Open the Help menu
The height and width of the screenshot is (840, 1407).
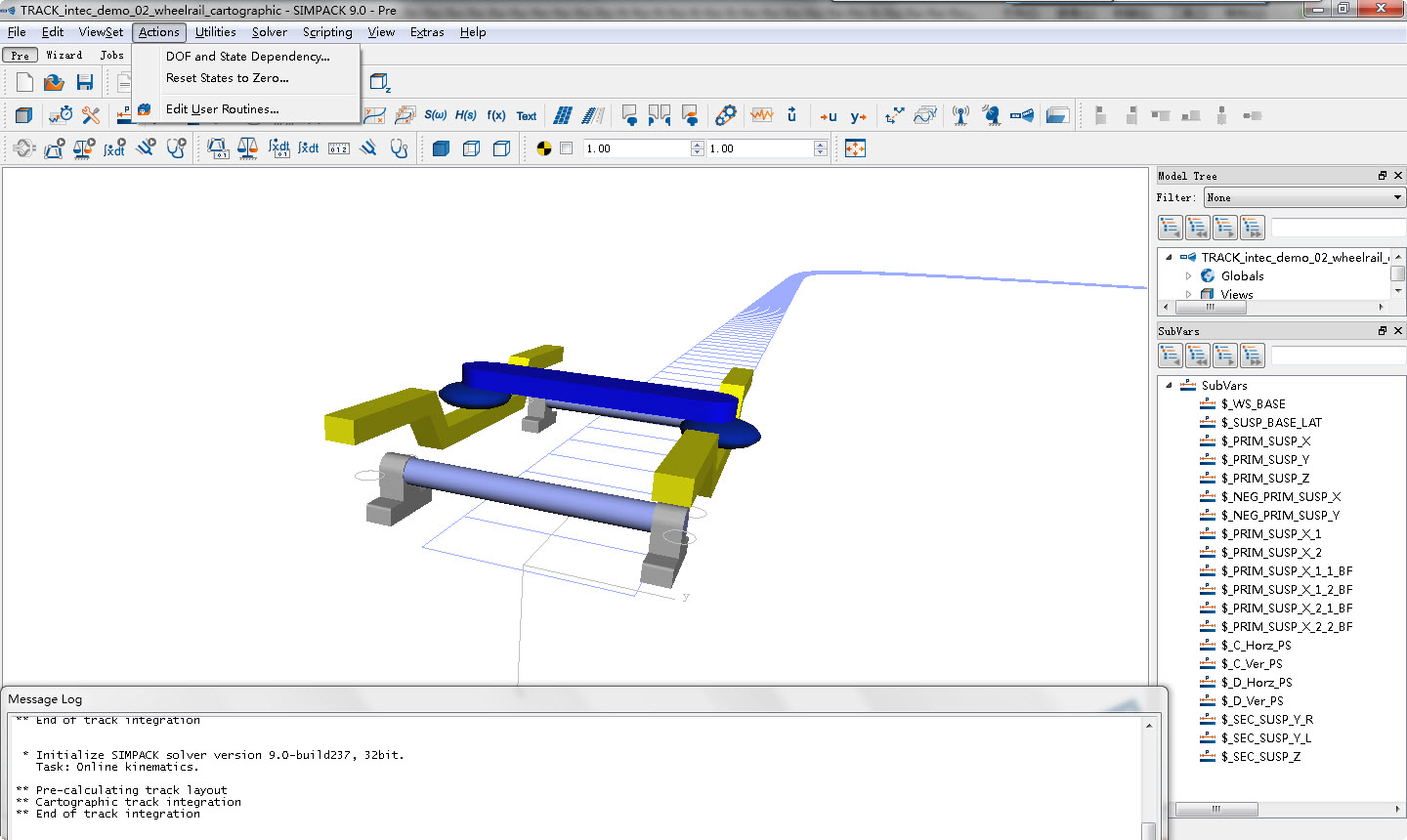pyautogui.click(x=473, y=32)
